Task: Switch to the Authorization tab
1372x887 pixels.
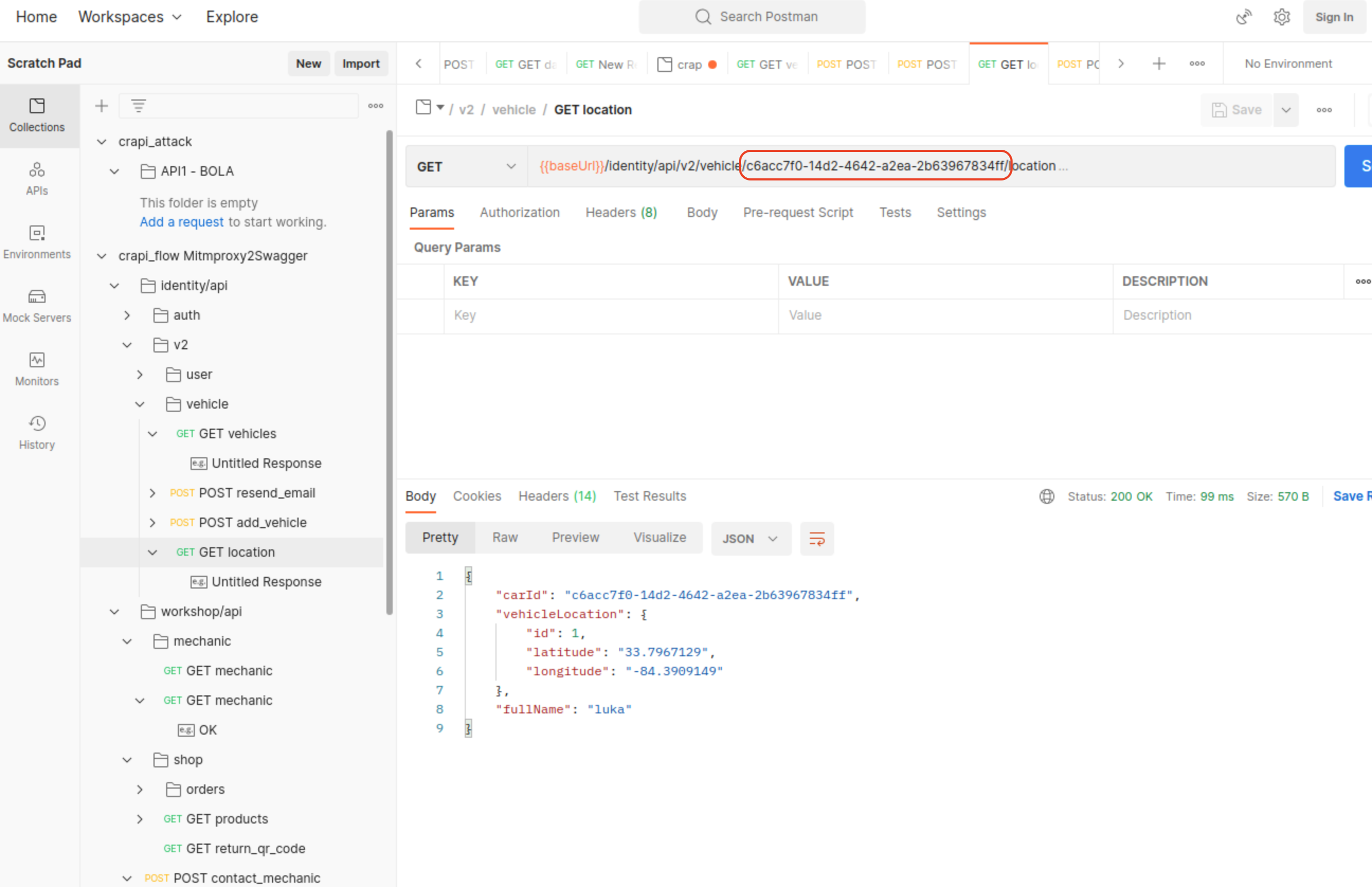Action: click(x=519, y=213)
